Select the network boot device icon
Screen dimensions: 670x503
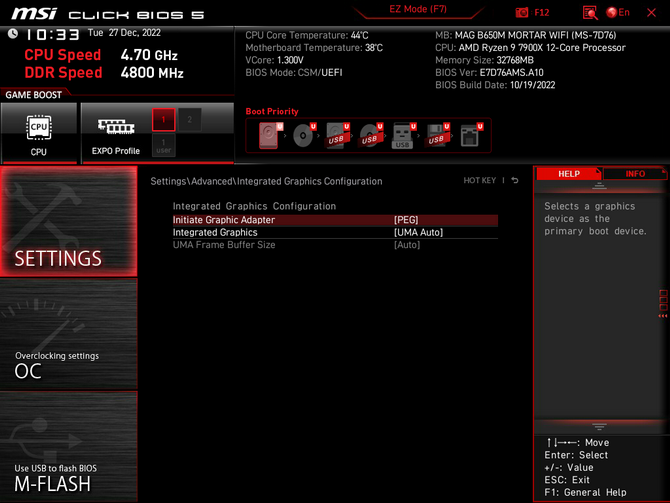[470, 135]
